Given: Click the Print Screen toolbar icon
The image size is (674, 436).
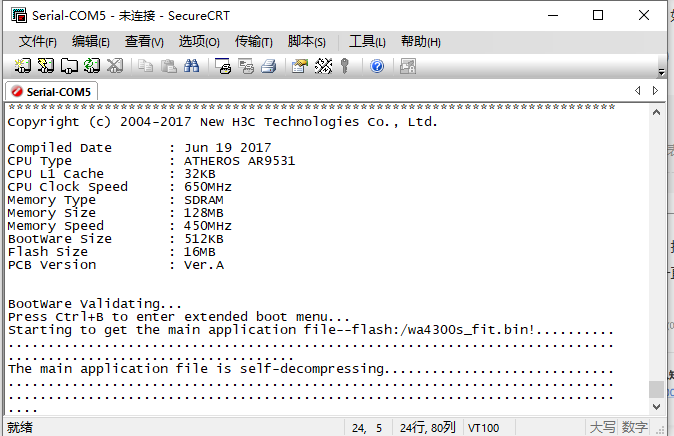Looking at the screenshot, I should click(x=223, y=66).
